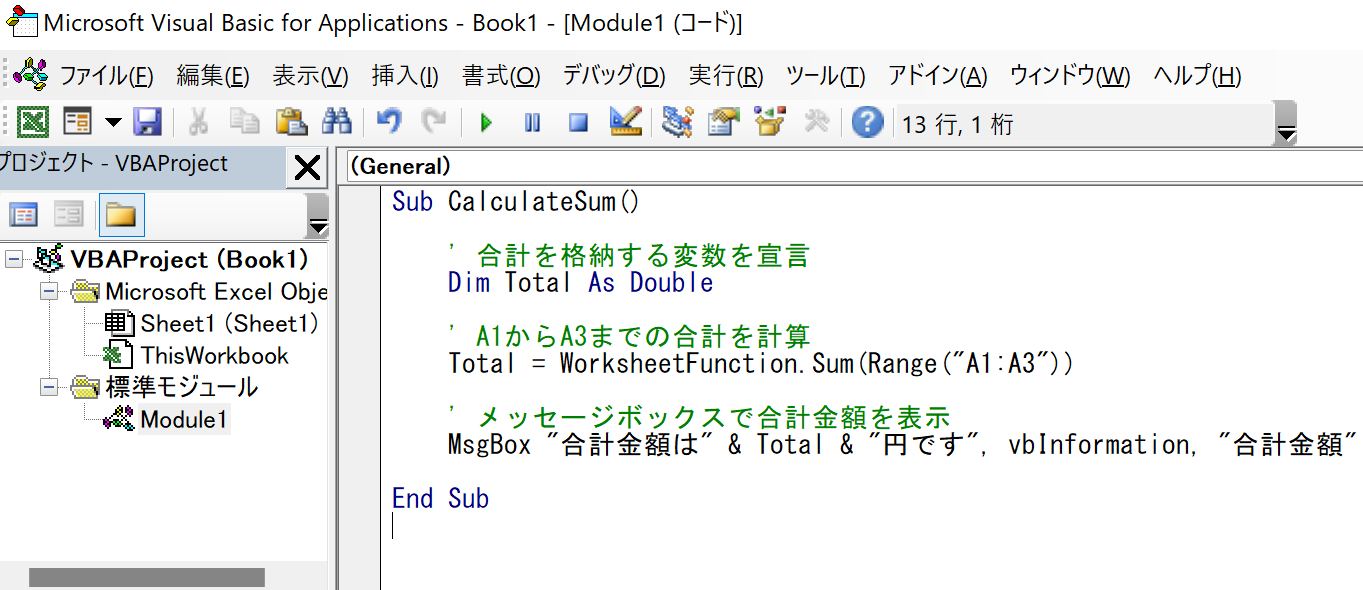
Task: Collapse the VBAProject (Book1) tree node
Action: pos(14,260)
